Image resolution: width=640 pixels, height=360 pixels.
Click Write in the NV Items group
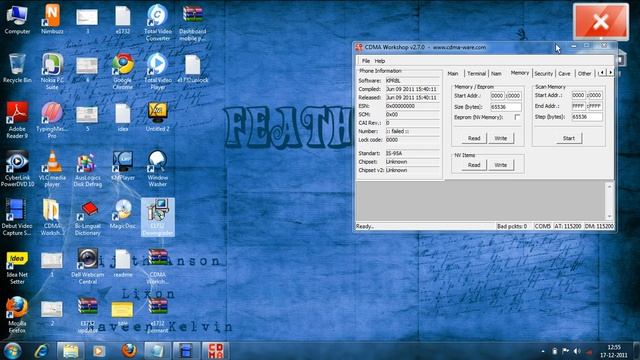pos(501,165)
